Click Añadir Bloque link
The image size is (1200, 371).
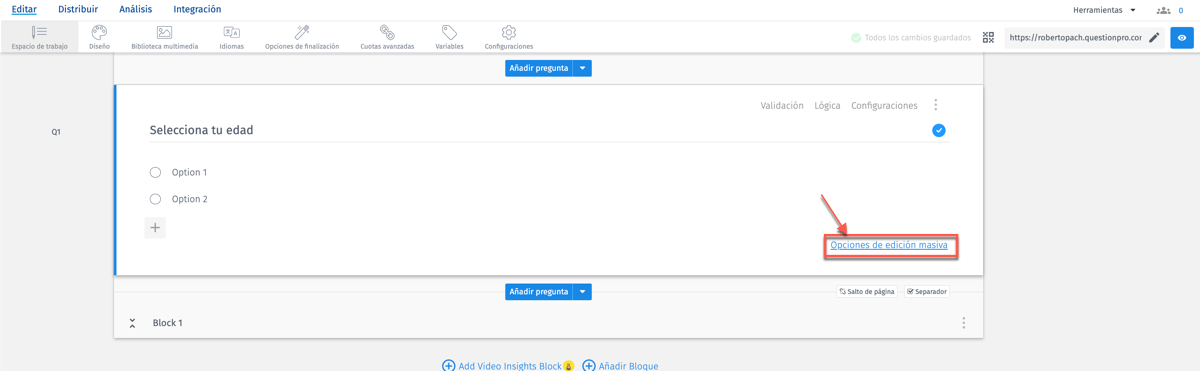click(620, 365)
